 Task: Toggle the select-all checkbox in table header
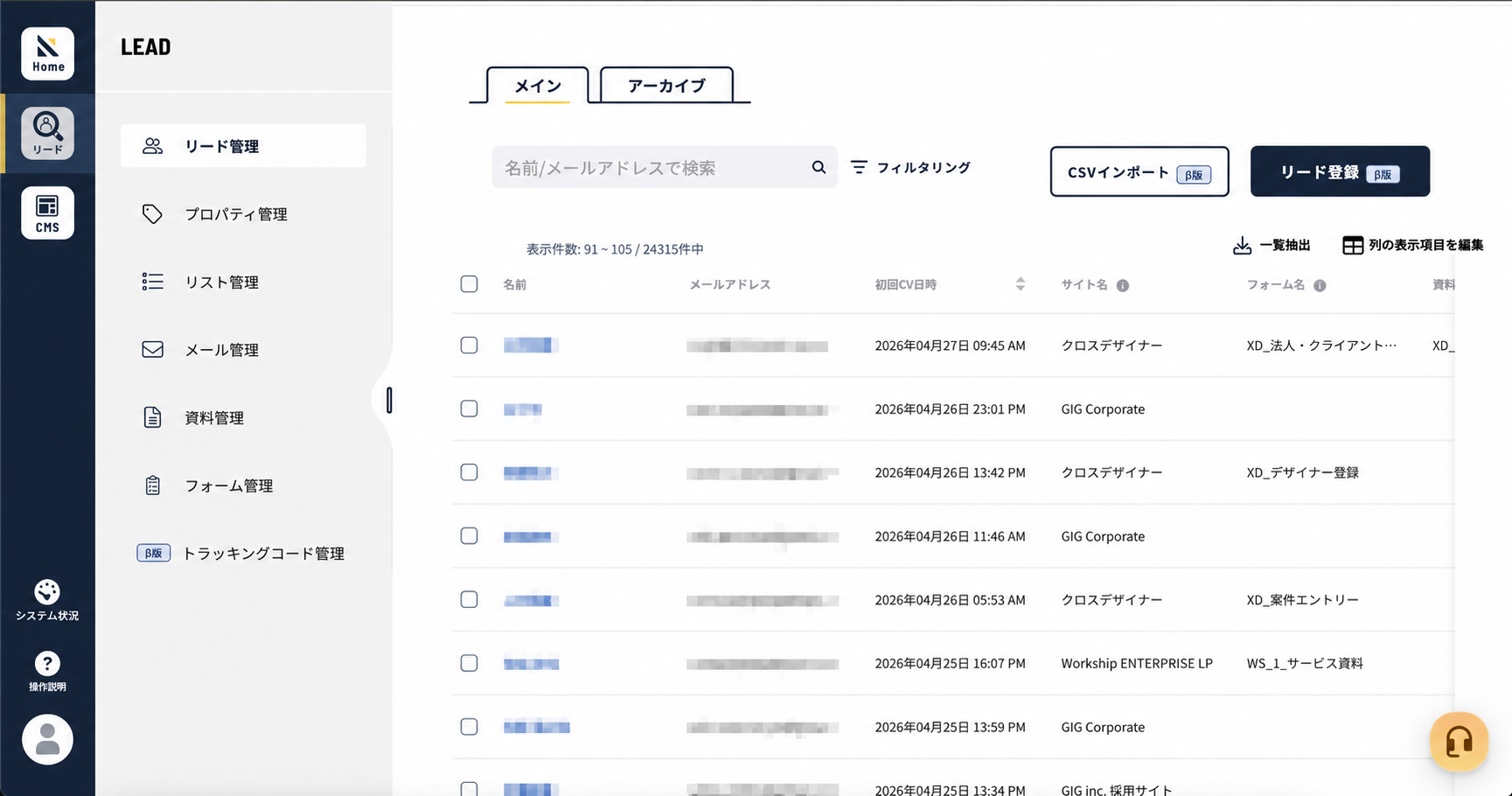(469, 284)
